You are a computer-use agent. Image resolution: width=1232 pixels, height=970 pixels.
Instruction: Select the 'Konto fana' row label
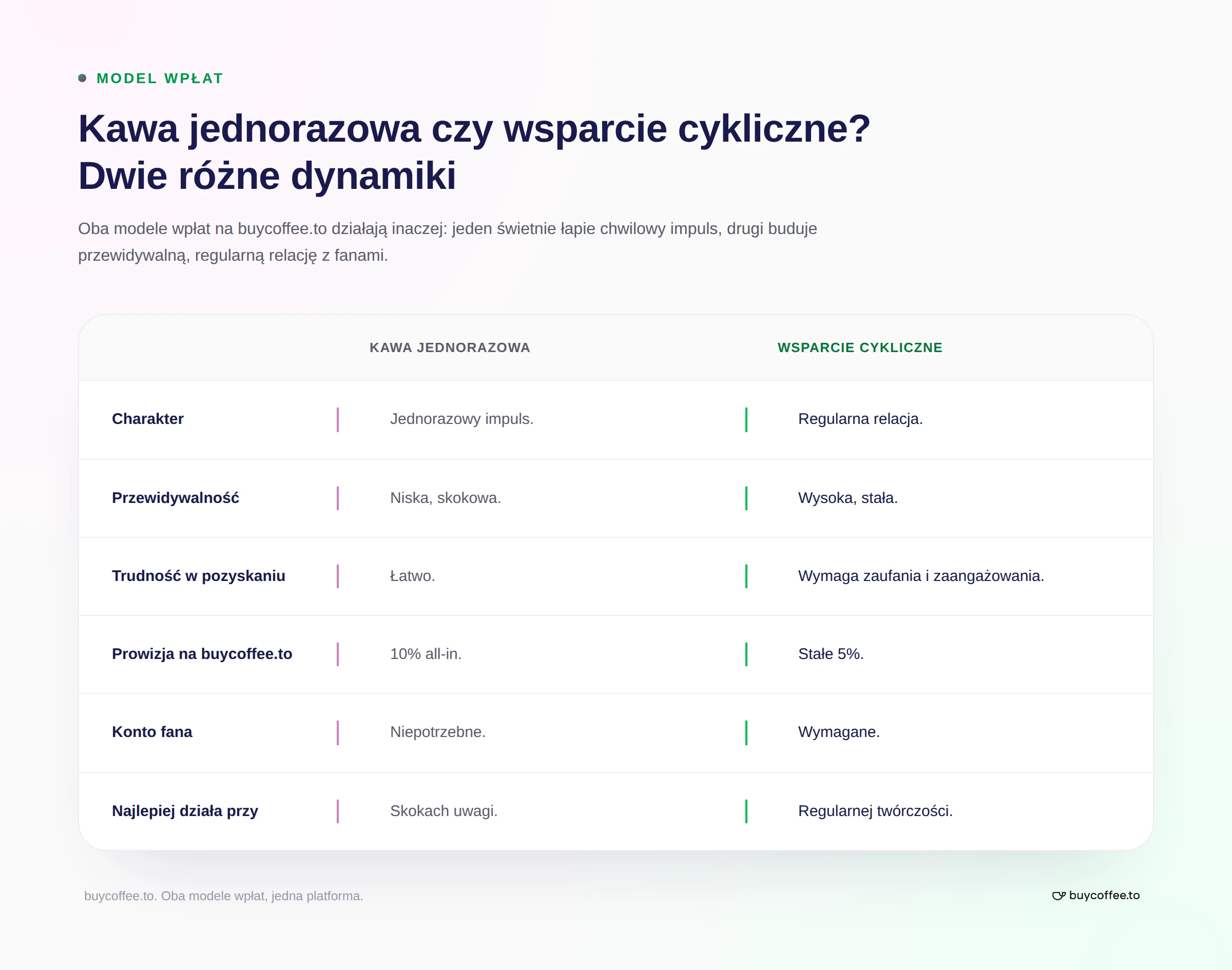(x=152, y=732)
